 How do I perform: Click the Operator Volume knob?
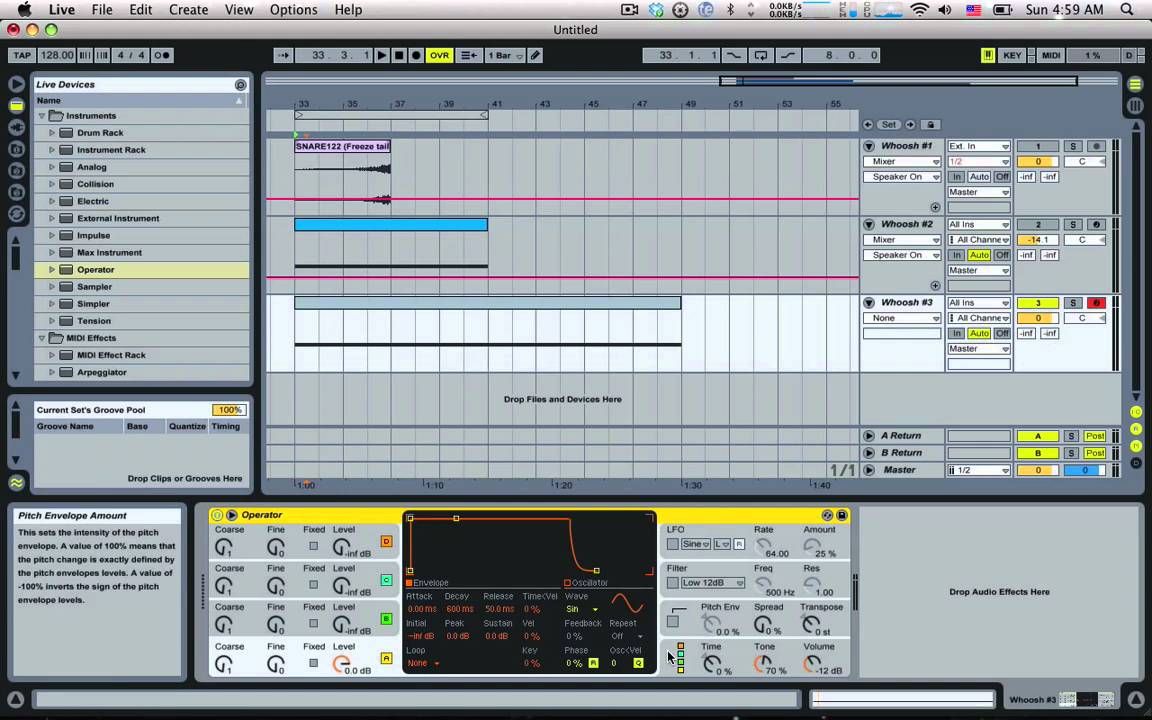tap(812, 664)
